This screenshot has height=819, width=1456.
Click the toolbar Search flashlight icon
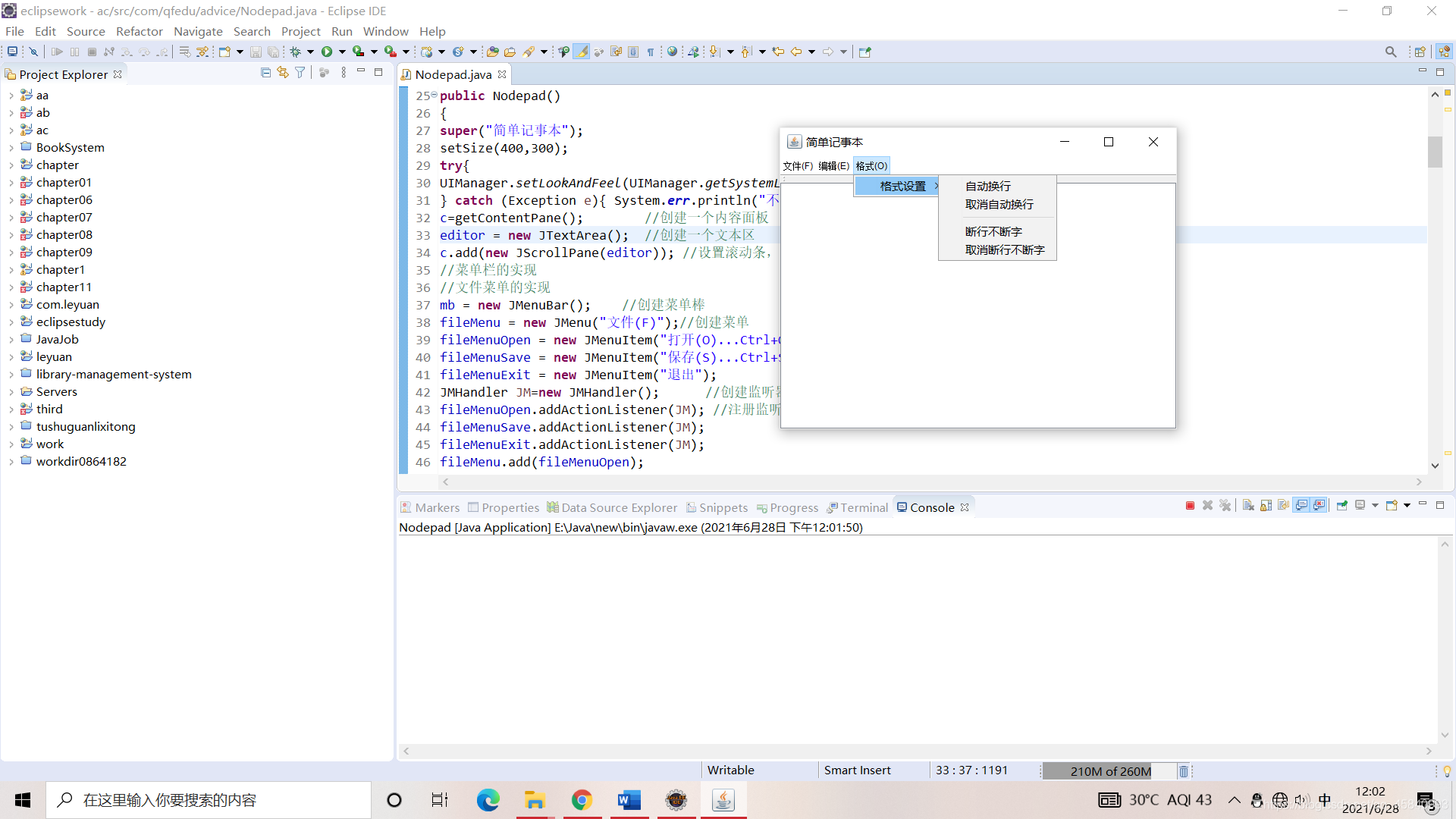(529, 52)
